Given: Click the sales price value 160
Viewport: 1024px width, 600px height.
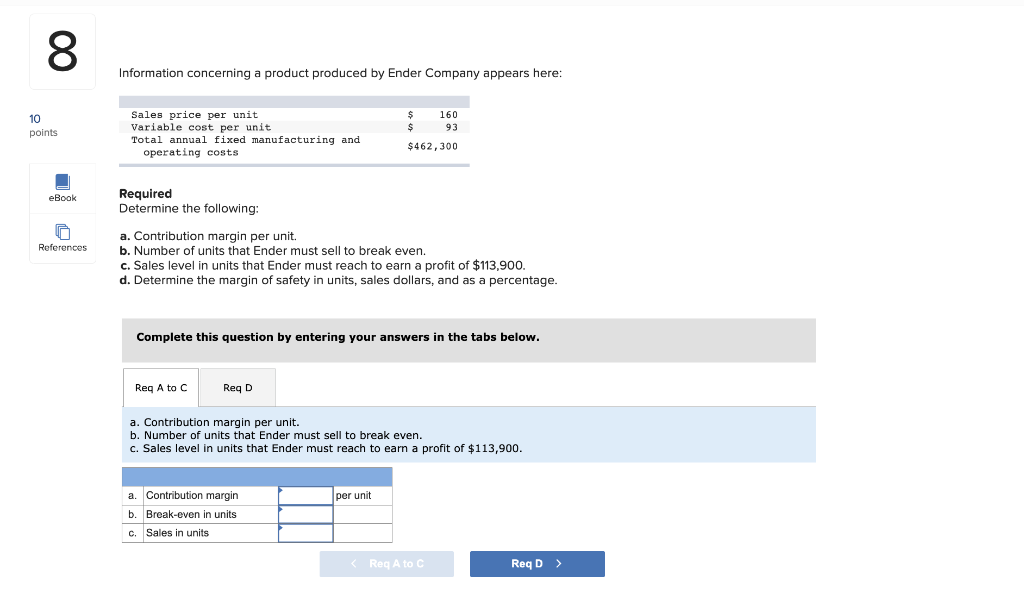Looking at the screenshot, I should pyautogui.click(x=449, y=115).
